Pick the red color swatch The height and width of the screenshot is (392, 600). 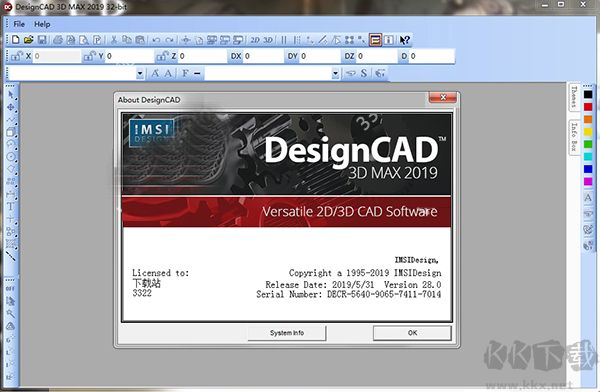coord(588,107)
